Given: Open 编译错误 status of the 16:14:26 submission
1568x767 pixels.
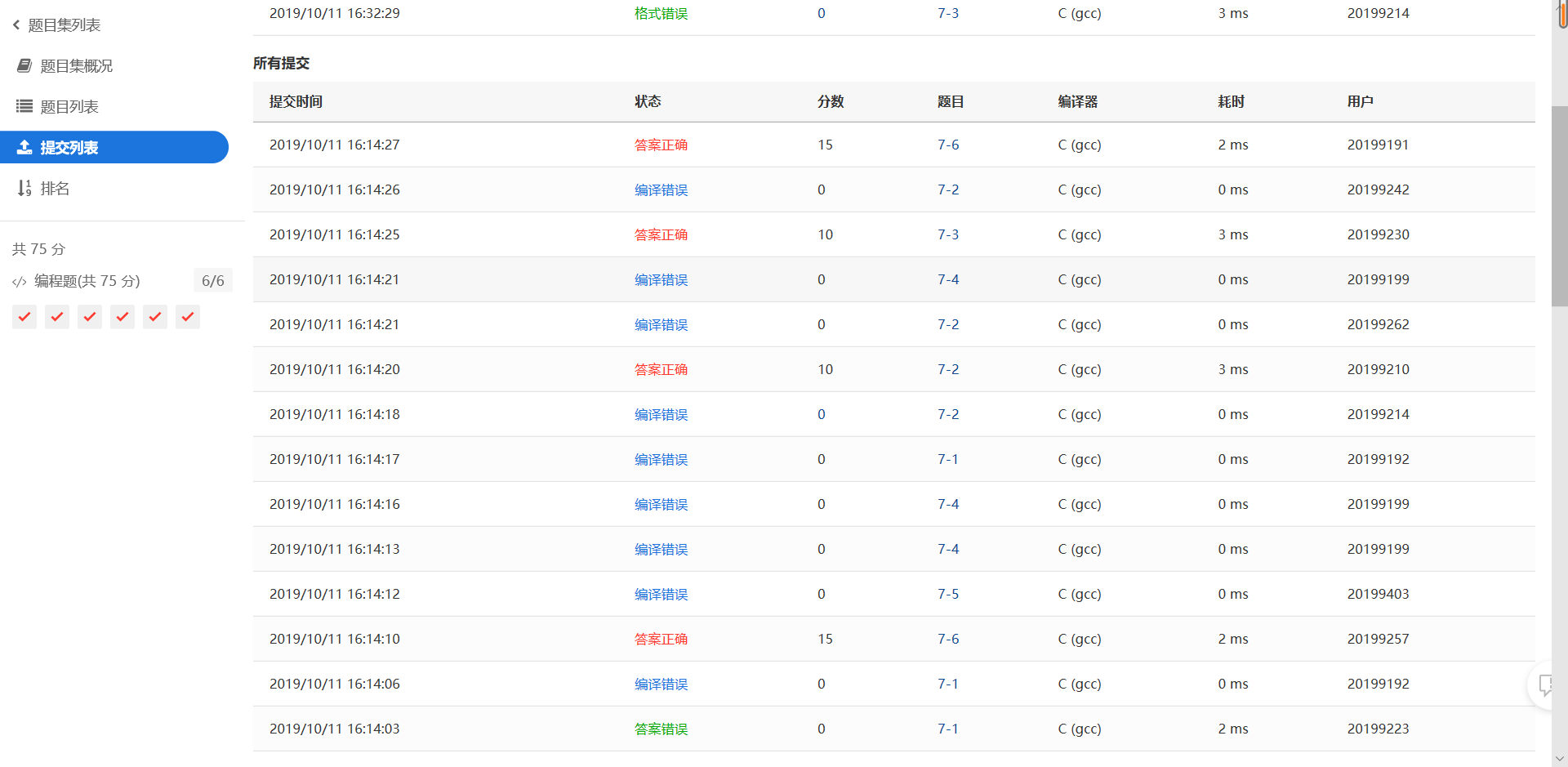Looking at the screenshot, I should [x=661, y=190].
